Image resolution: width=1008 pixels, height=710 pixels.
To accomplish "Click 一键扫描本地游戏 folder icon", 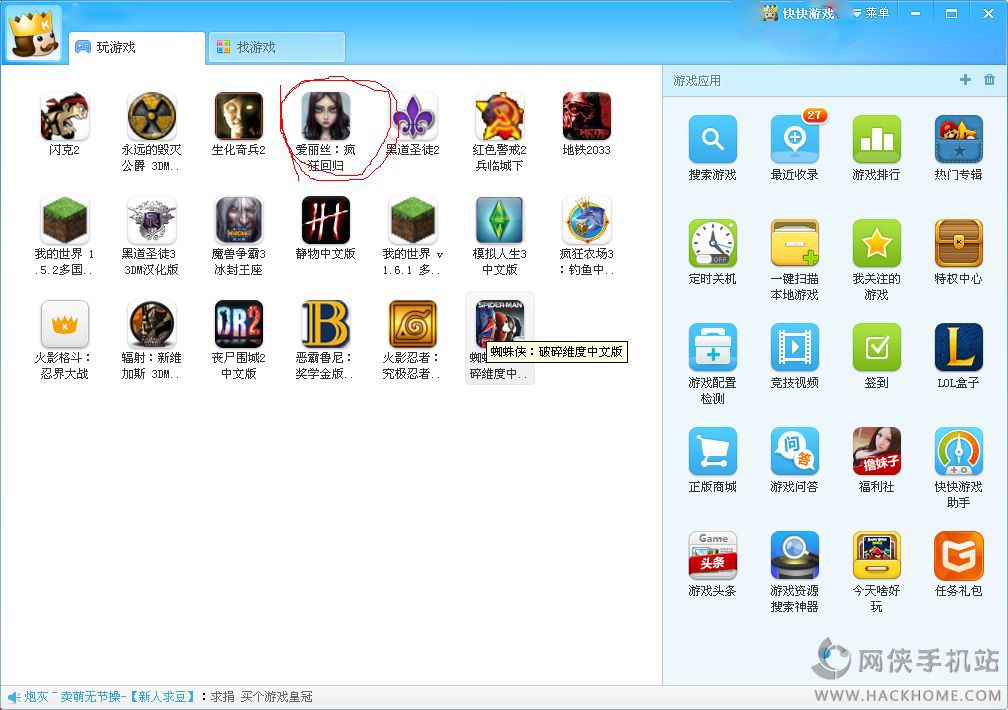I will 795,243.
